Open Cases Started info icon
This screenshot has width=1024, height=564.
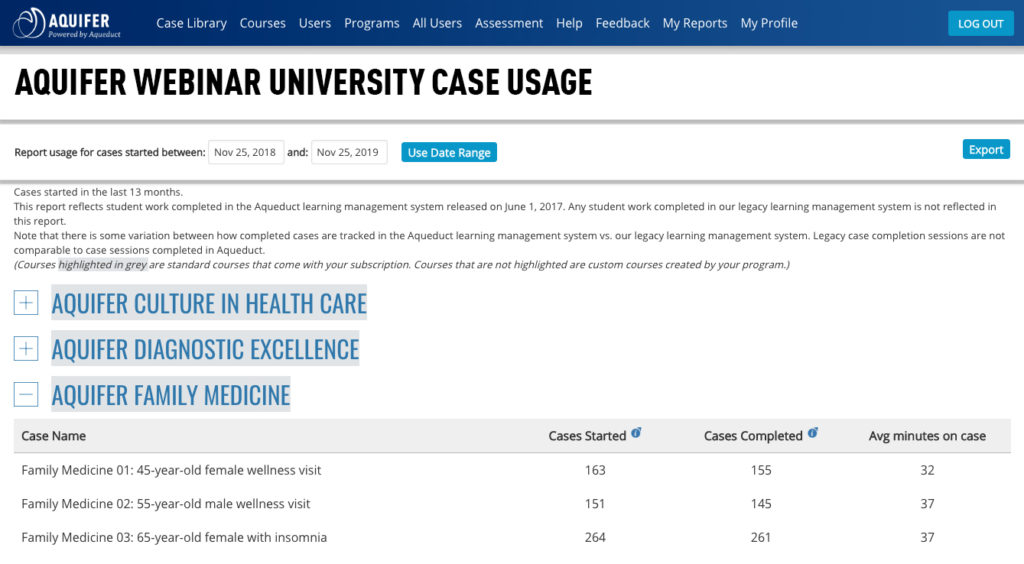pos(636,433)
